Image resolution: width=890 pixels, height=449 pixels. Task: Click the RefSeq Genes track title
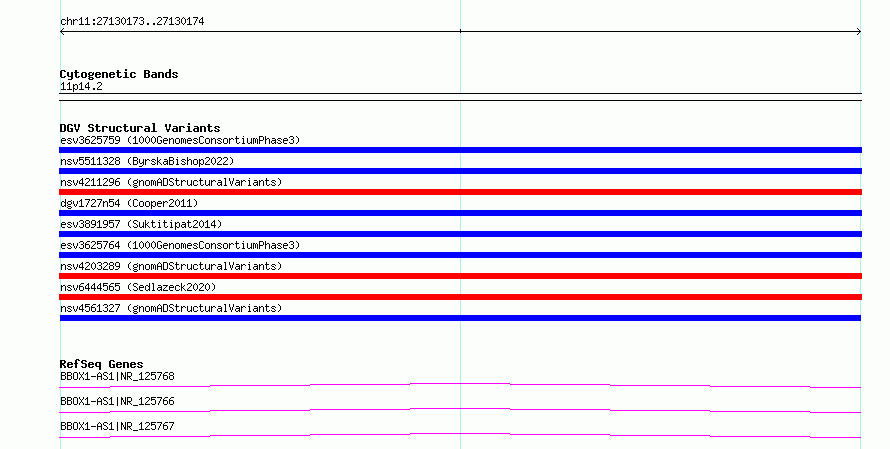point(101,364)
